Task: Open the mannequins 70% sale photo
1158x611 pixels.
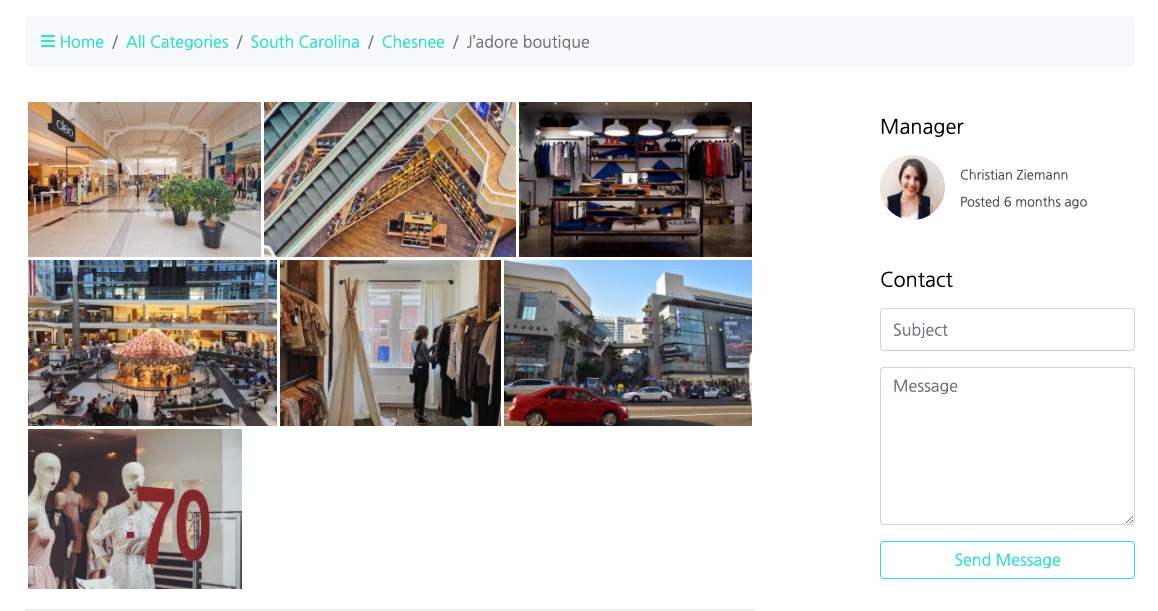Action: tap(134, 508)
